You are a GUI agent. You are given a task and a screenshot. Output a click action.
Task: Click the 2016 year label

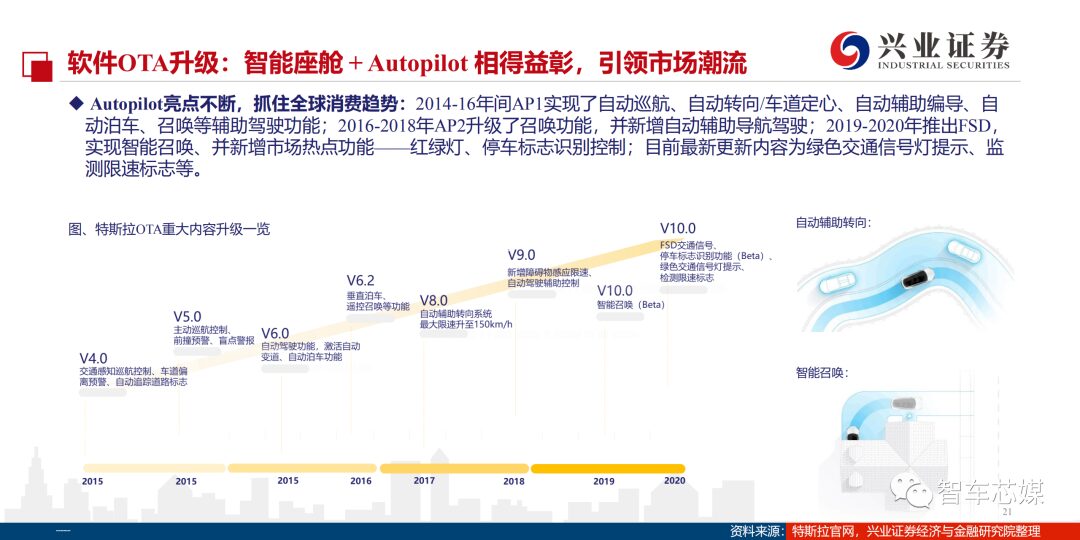click(360, 481)
